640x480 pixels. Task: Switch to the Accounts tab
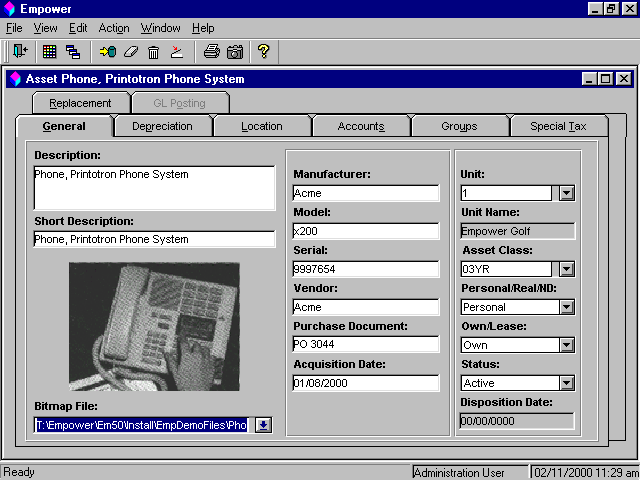pos(361,126)
